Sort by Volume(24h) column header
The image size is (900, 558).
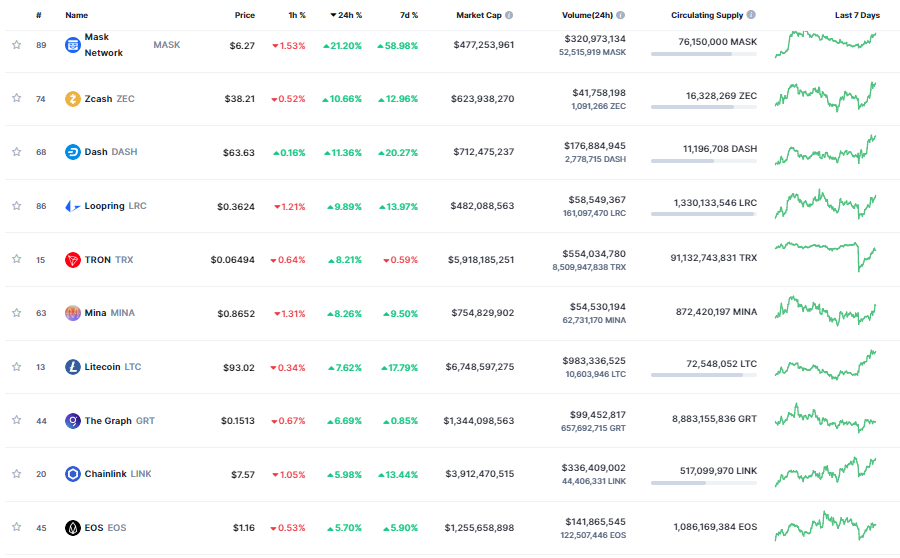[x=587, y=15]
